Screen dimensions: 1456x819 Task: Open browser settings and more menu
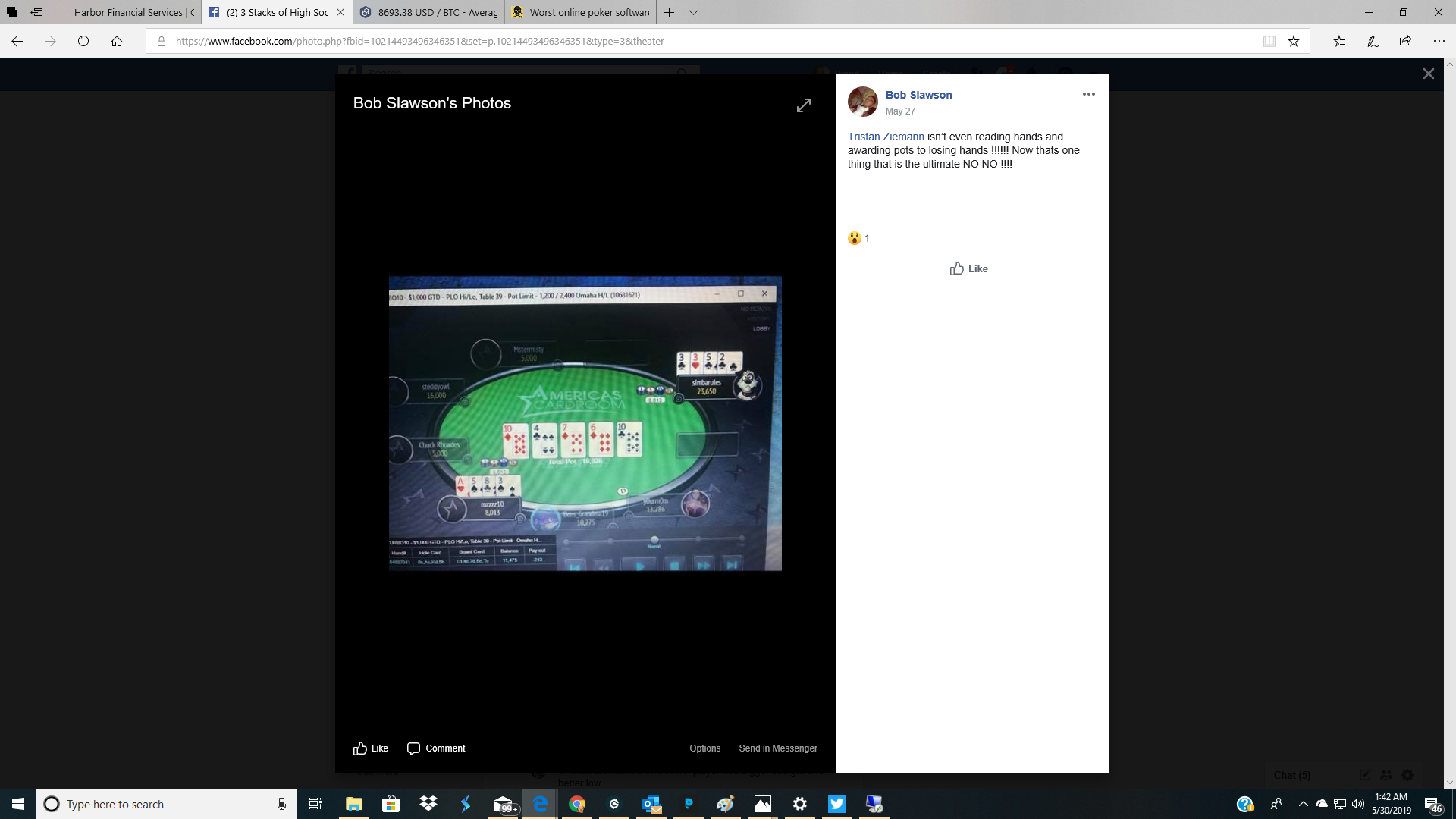coord(1439,41)
